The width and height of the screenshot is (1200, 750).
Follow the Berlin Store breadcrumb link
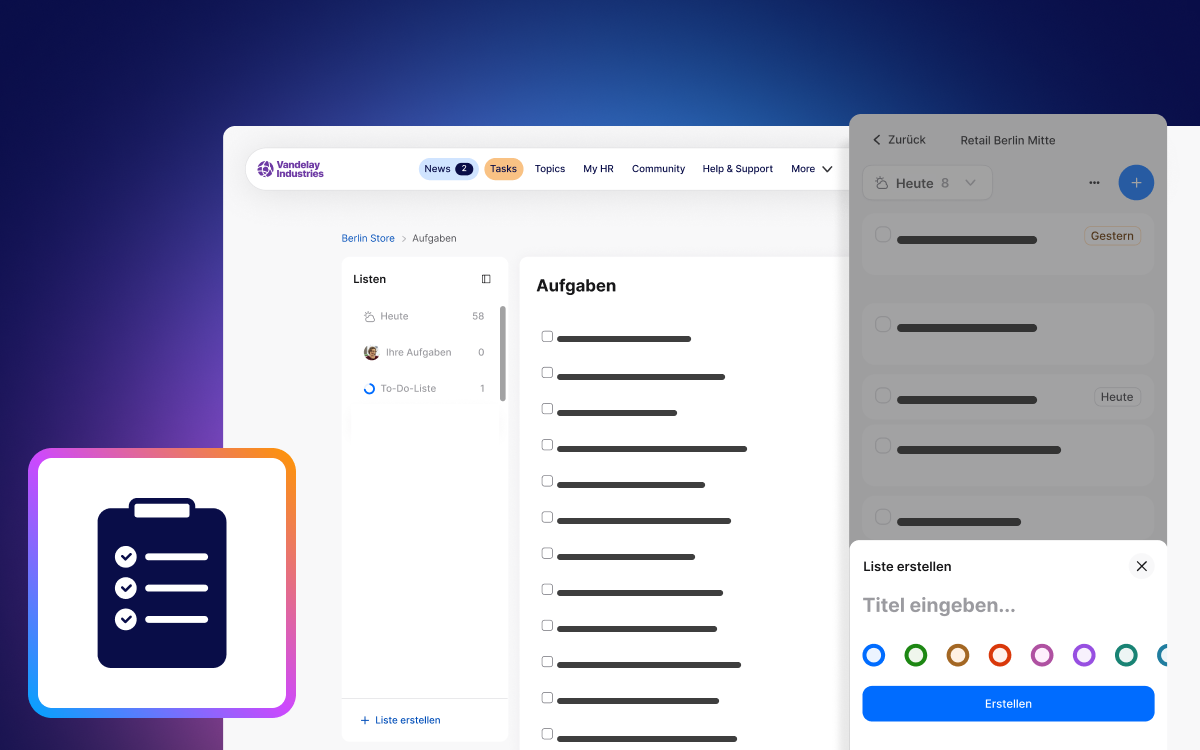point(368,238)
